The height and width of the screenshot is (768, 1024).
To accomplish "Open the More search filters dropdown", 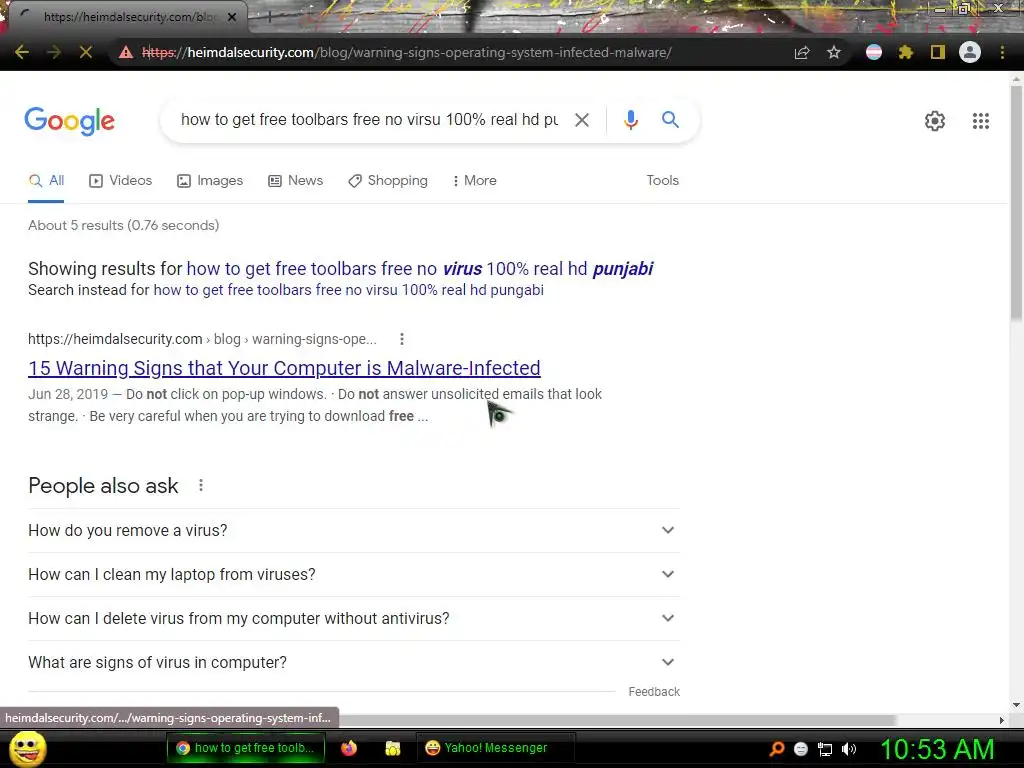I will click(474, 180).
